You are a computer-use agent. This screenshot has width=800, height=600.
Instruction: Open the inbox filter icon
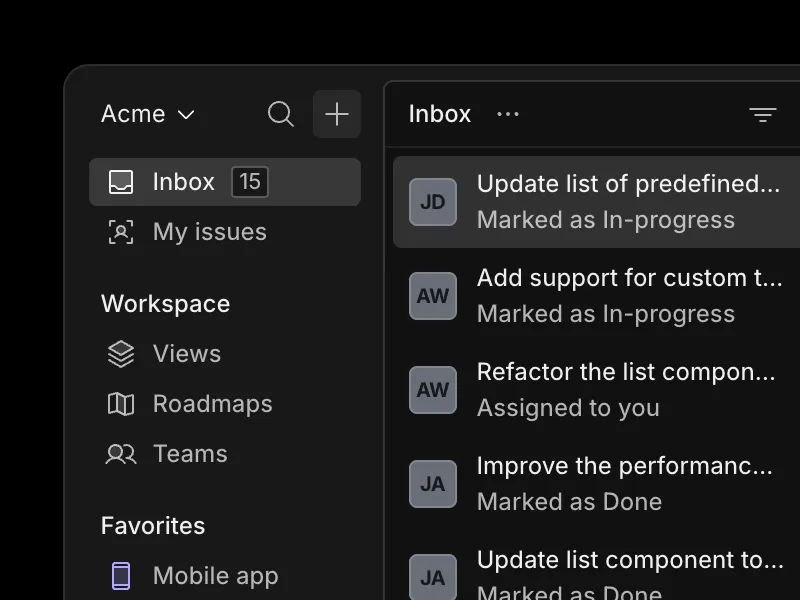[x=763, y=115]
